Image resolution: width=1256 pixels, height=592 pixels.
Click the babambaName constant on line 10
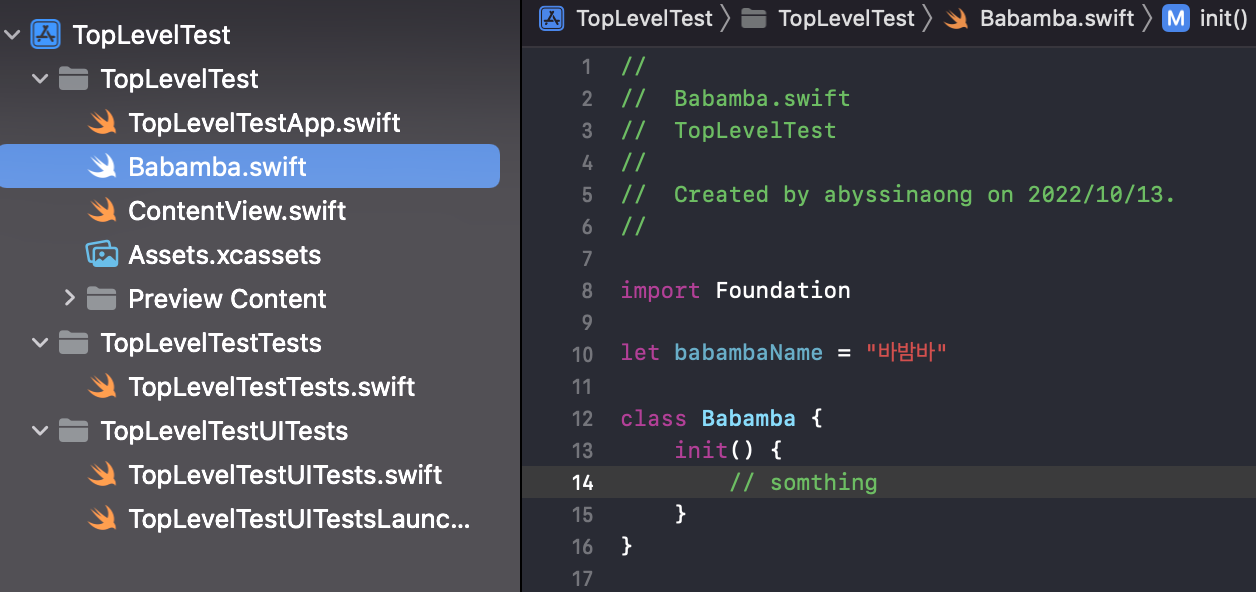coord(748,353)
